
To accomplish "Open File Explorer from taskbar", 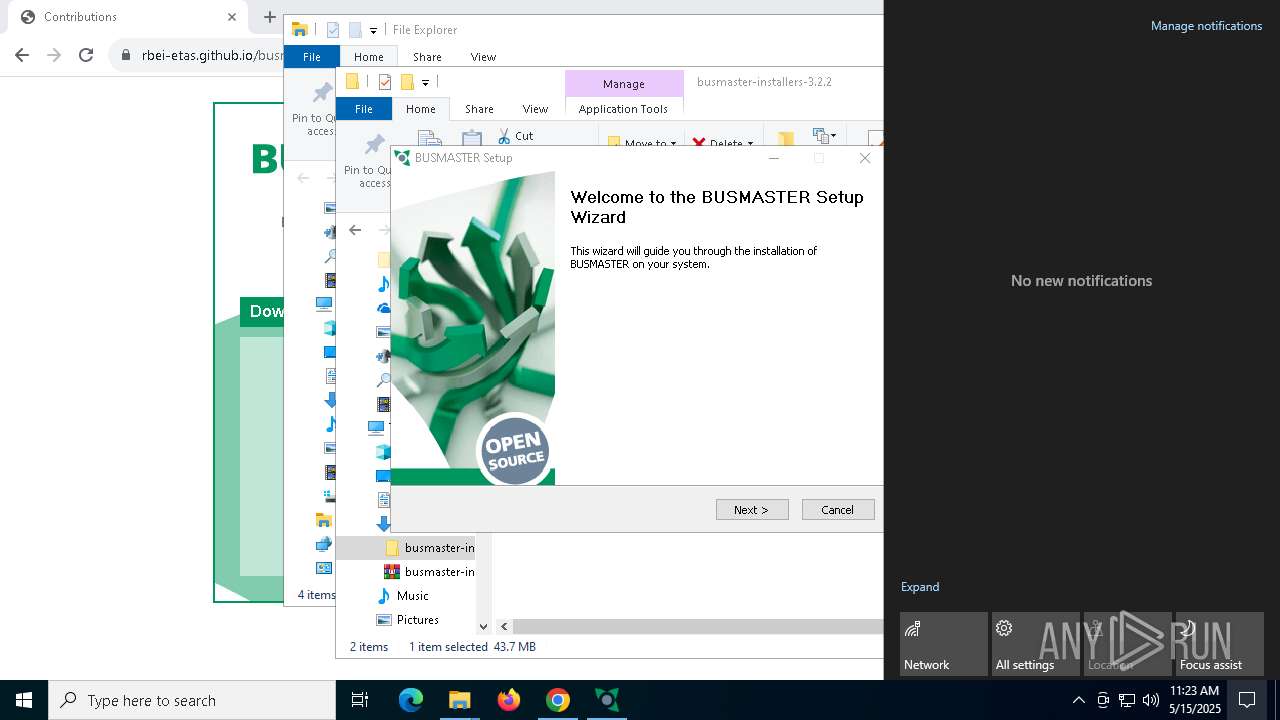I will coord(459,700).
